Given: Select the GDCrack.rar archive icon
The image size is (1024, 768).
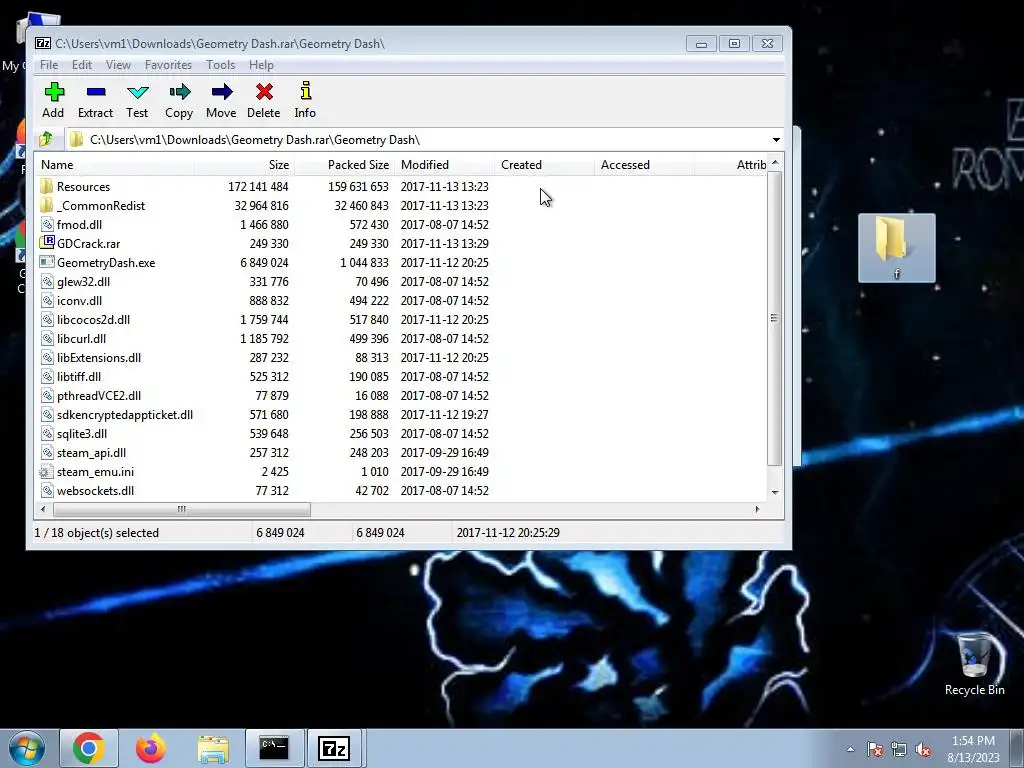Looking at the screenshot, I should point(46,243).
